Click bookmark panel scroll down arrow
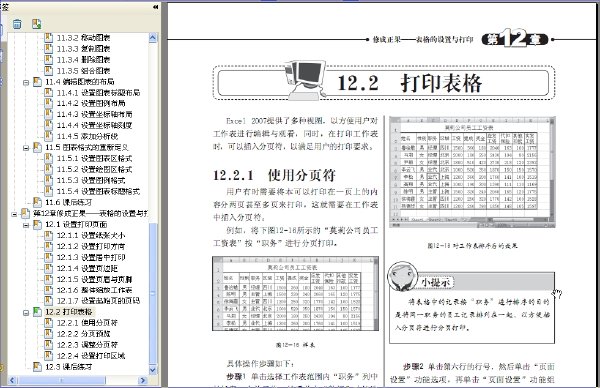Screen dimensions: 600x388 (x=153, y=370)
